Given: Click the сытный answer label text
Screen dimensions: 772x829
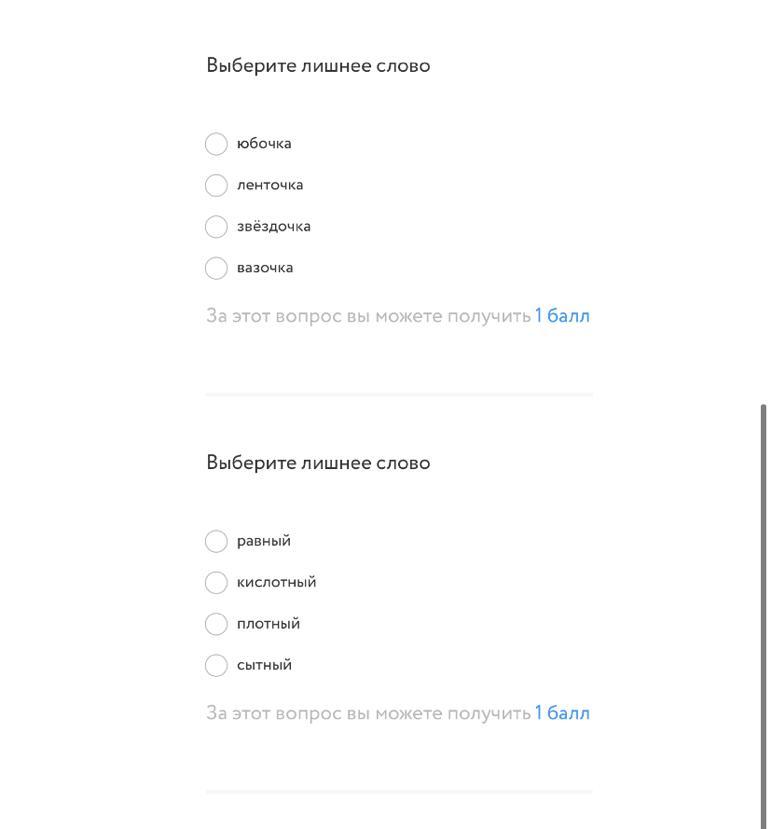Looking at the screenshot, I should click(264, 665).
